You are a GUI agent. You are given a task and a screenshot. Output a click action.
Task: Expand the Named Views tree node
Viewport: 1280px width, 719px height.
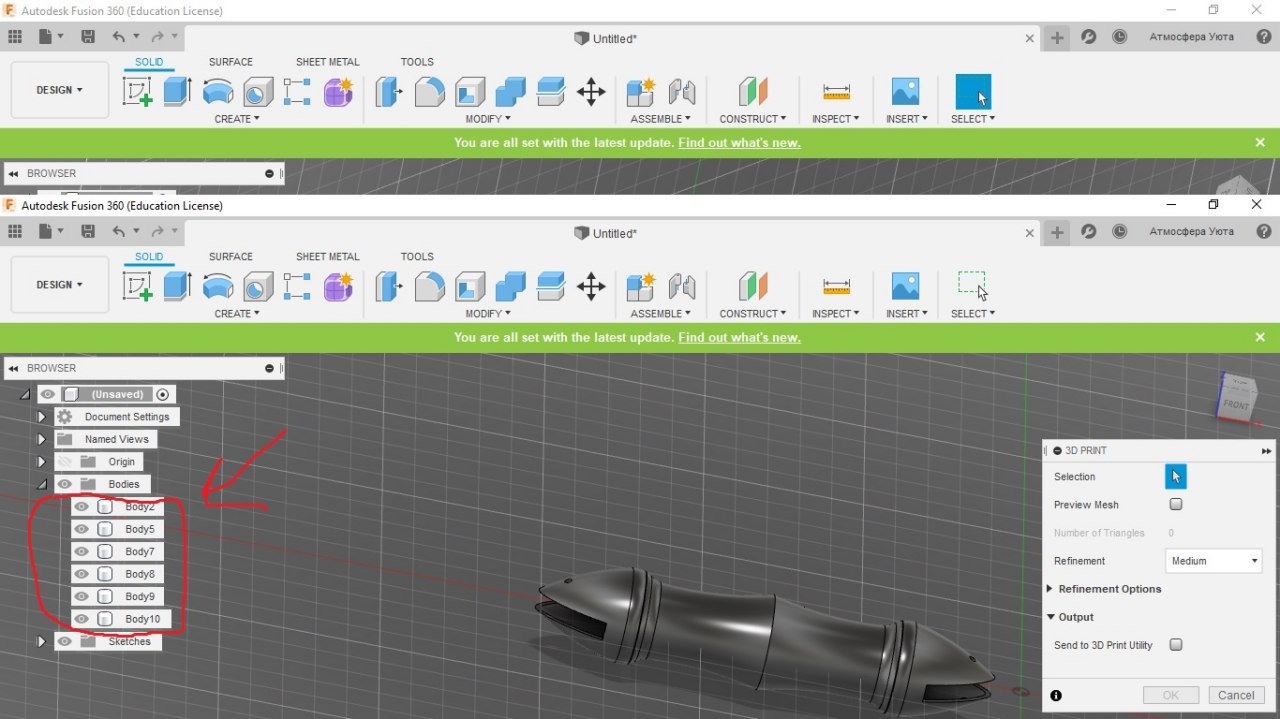[x=42, y=439]
